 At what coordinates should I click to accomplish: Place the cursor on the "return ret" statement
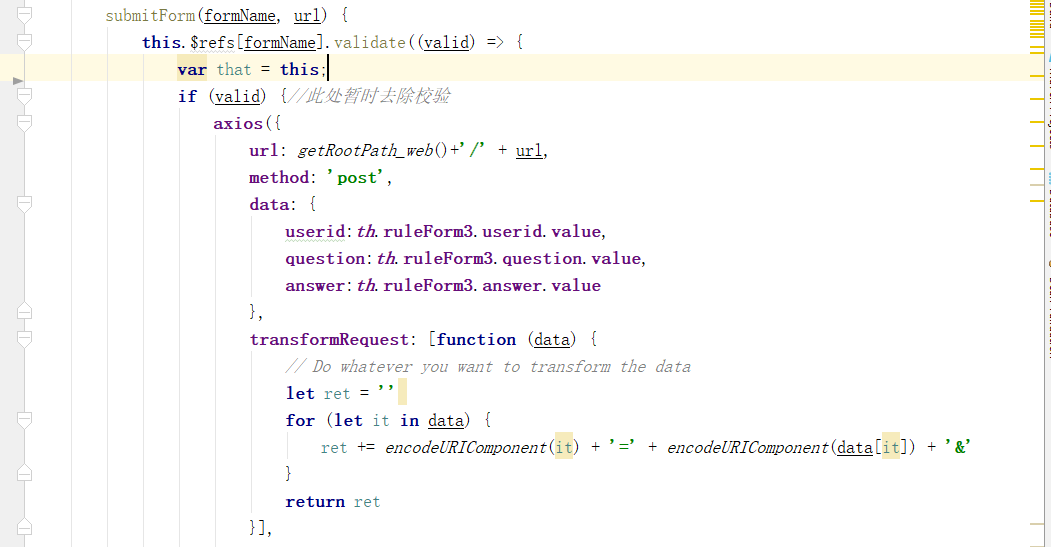(x=333, y=501)
